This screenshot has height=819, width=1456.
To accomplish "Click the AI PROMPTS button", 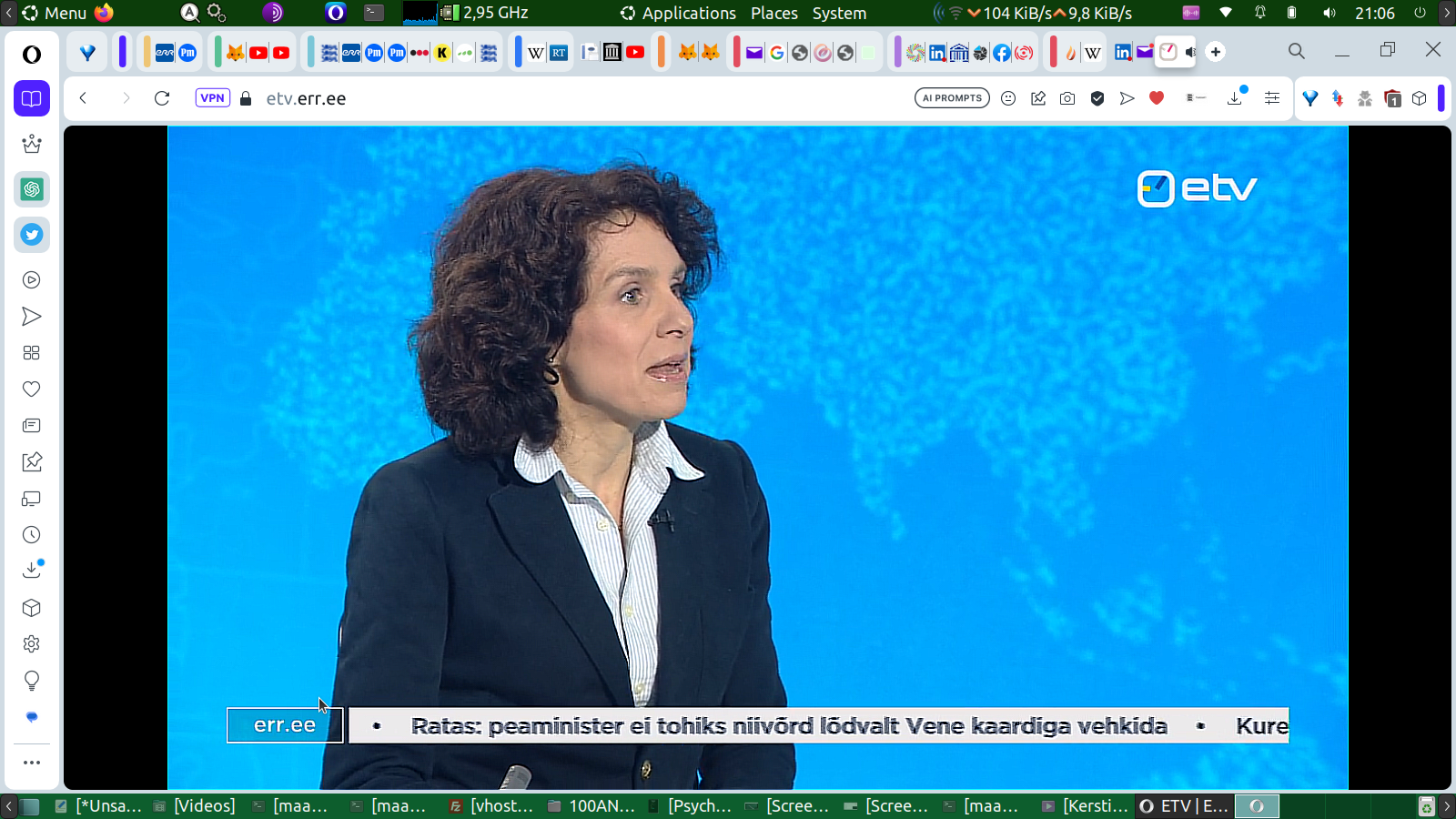I will pyautogui.click(x=952, y=98).
